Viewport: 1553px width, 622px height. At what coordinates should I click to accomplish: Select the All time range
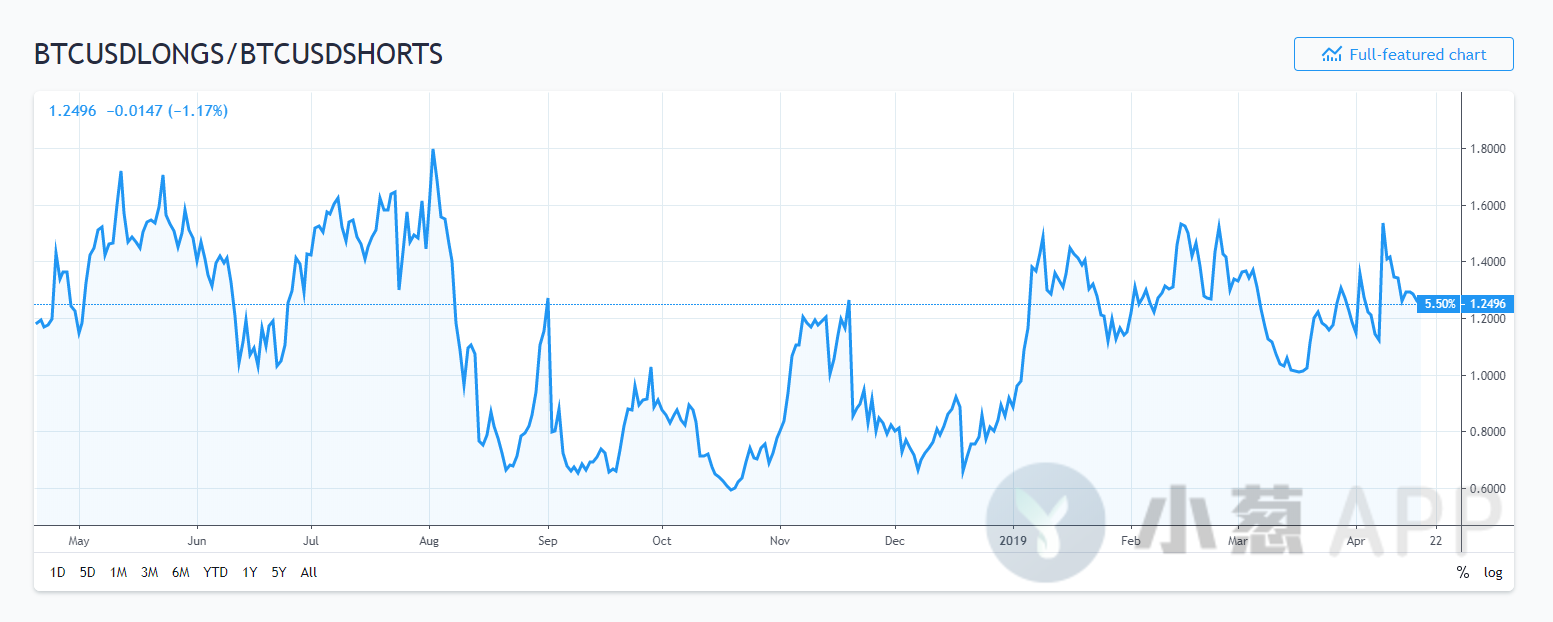[309, 573]
